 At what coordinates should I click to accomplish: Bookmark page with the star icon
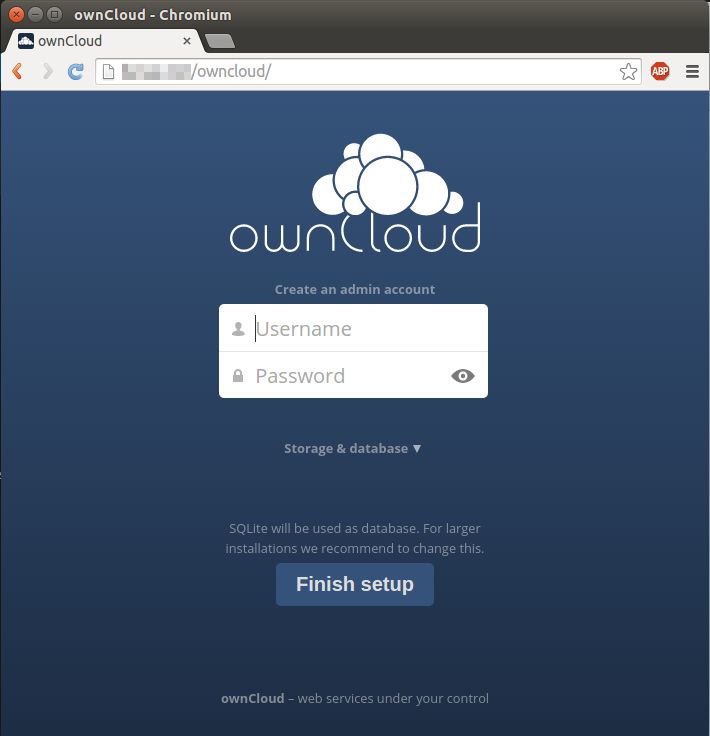[628, 72]
